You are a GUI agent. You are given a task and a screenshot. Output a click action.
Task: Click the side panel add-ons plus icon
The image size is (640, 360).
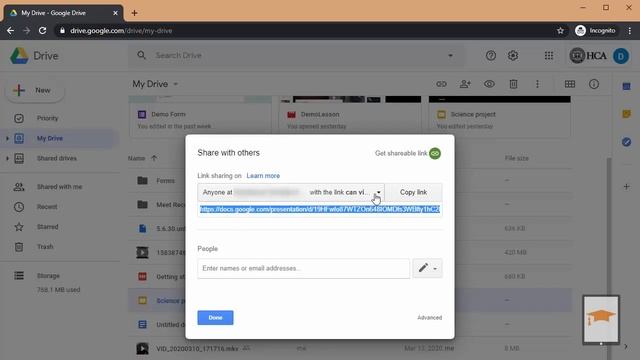627,187
